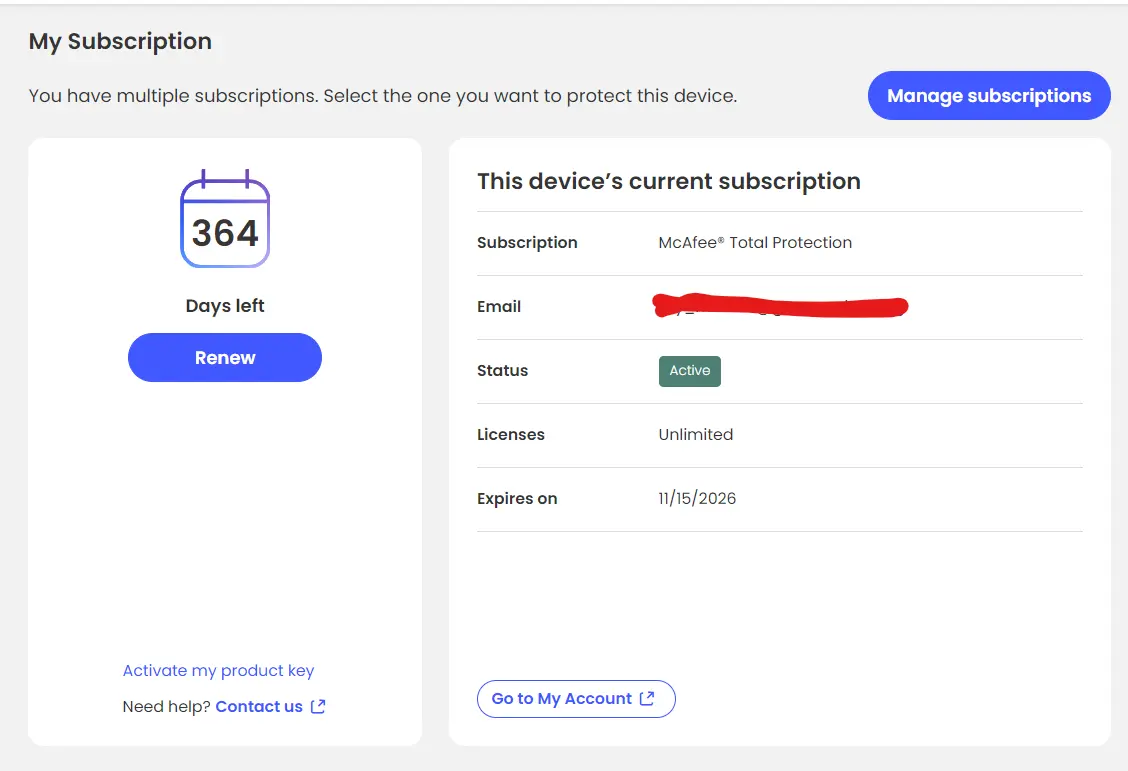Click the Days left label
The height and width of the screenshot is (771, 1128).
coord(225,306)
